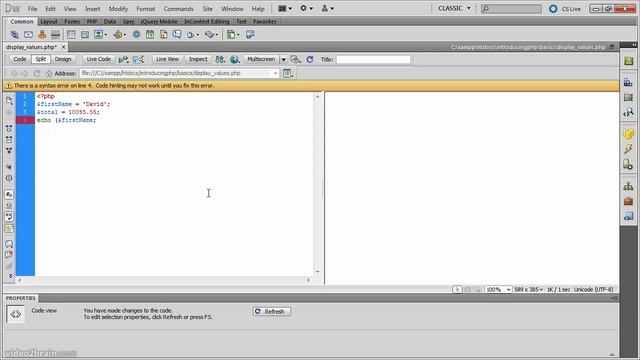Click the Head tags insert icon
Screen dimensions: 640x360
click(x=192, y=35)
